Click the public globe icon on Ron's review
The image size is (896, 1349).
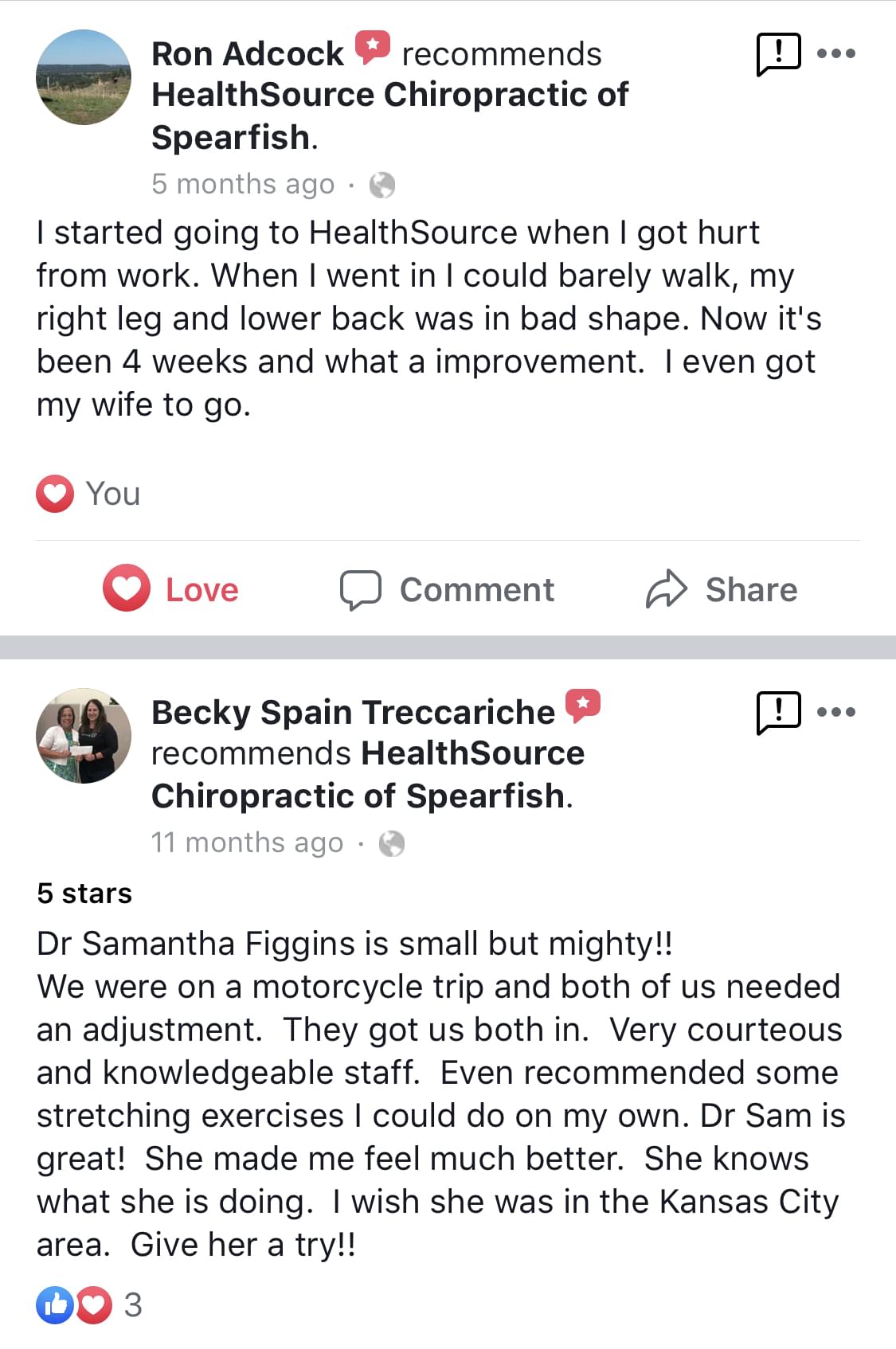coord(382,185)
